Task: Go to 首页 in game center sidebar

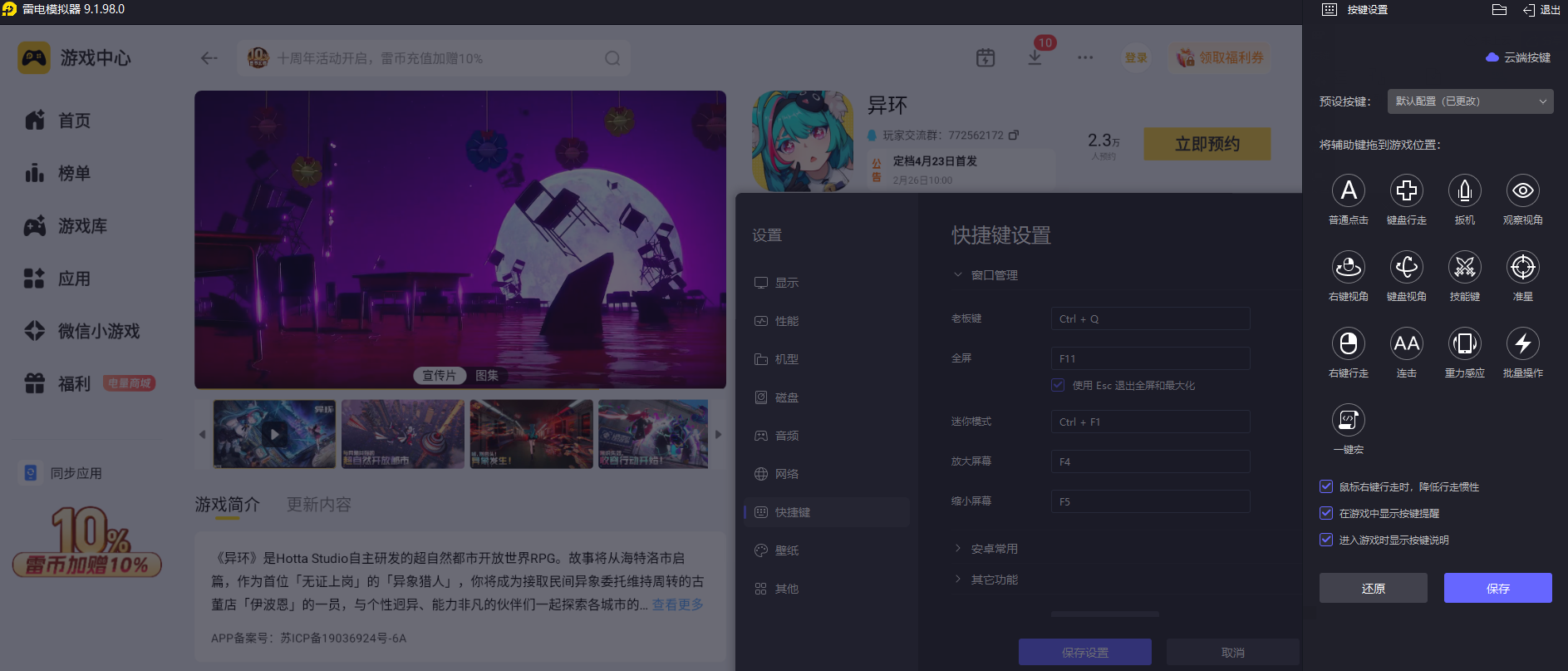Action: [x=58, y=121]
